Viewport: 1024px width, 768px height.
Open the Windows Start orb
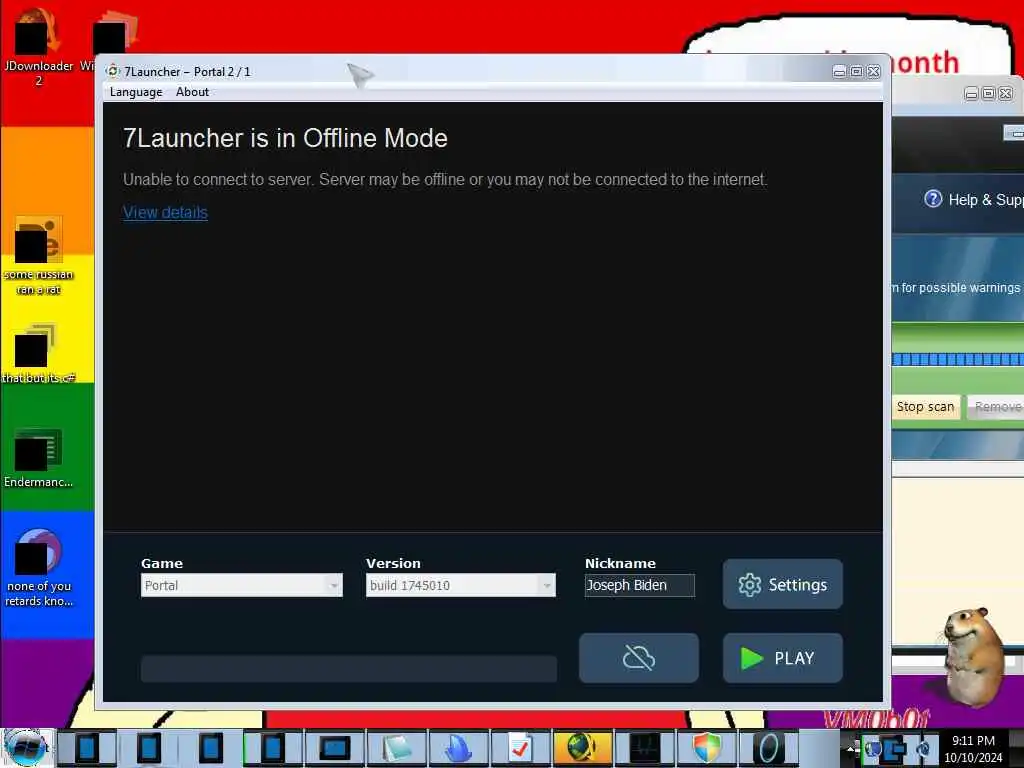[26, 748]
